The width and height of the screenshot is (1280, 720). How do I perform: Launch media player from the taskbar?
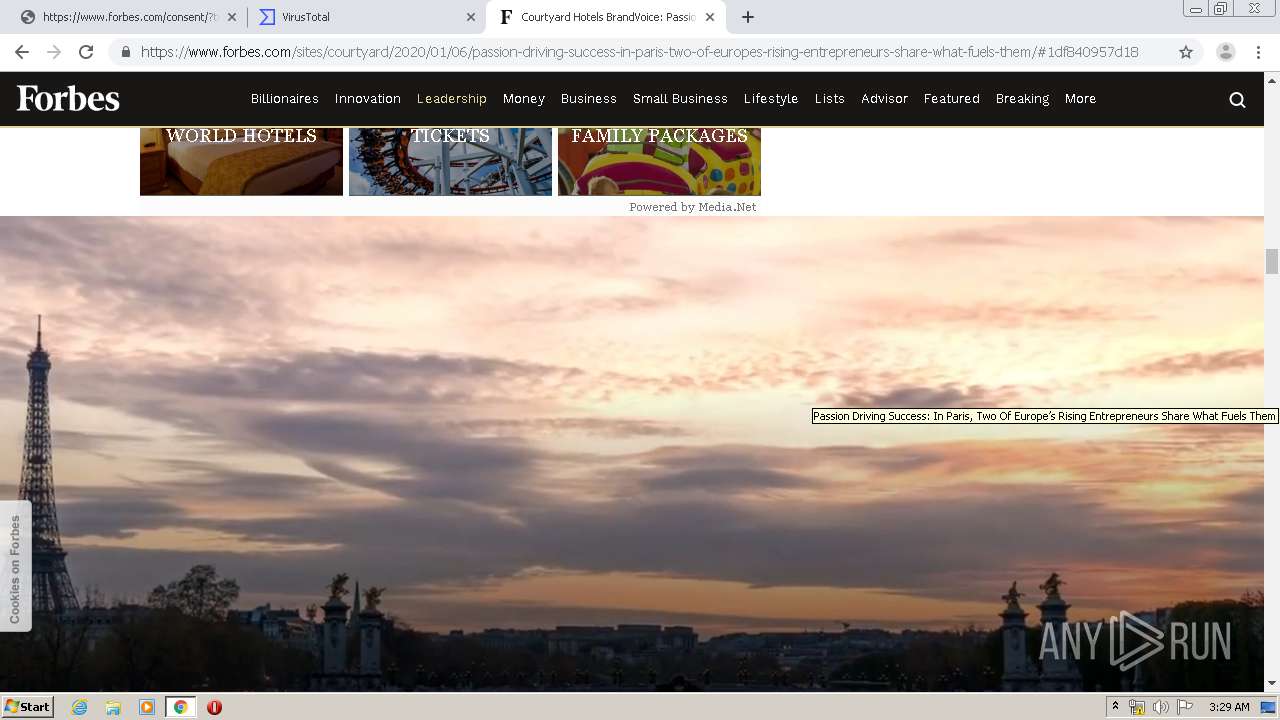click(147, 707)
